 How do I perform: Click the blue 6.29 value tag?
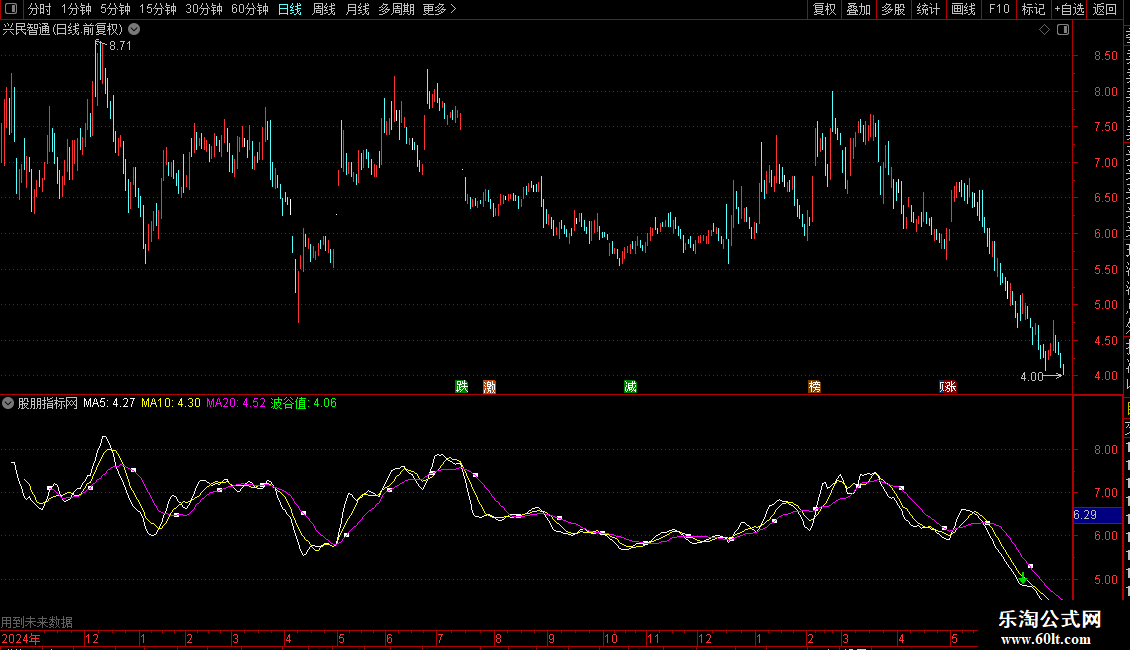(1098, 515)
